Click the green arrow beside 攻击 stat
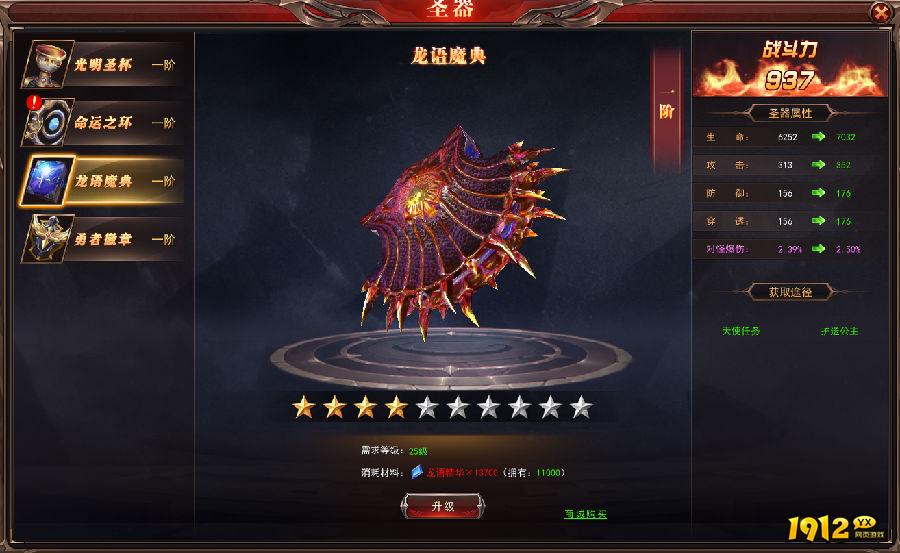Viewport: 900px width, 553px height. pos(818,165)
